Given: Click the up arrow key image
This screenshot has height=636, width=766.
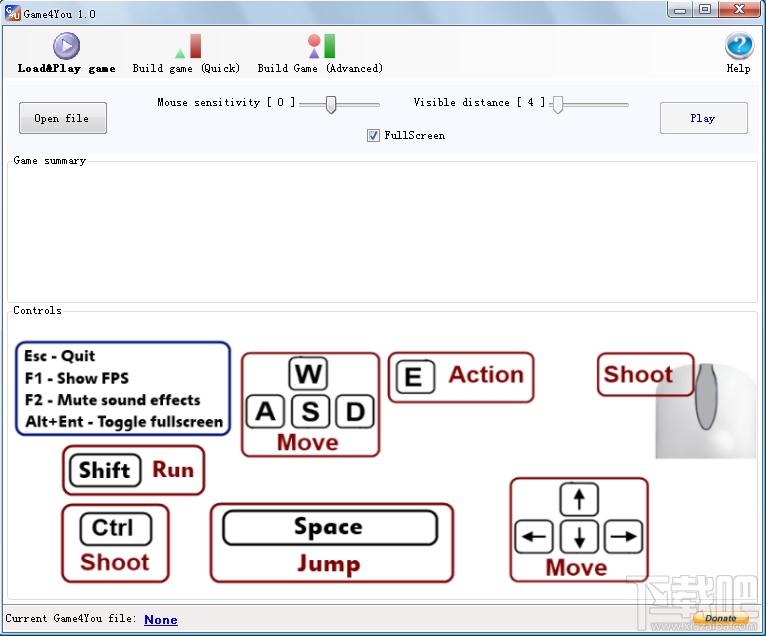Looking at the screenshot, I should [579, 499].
